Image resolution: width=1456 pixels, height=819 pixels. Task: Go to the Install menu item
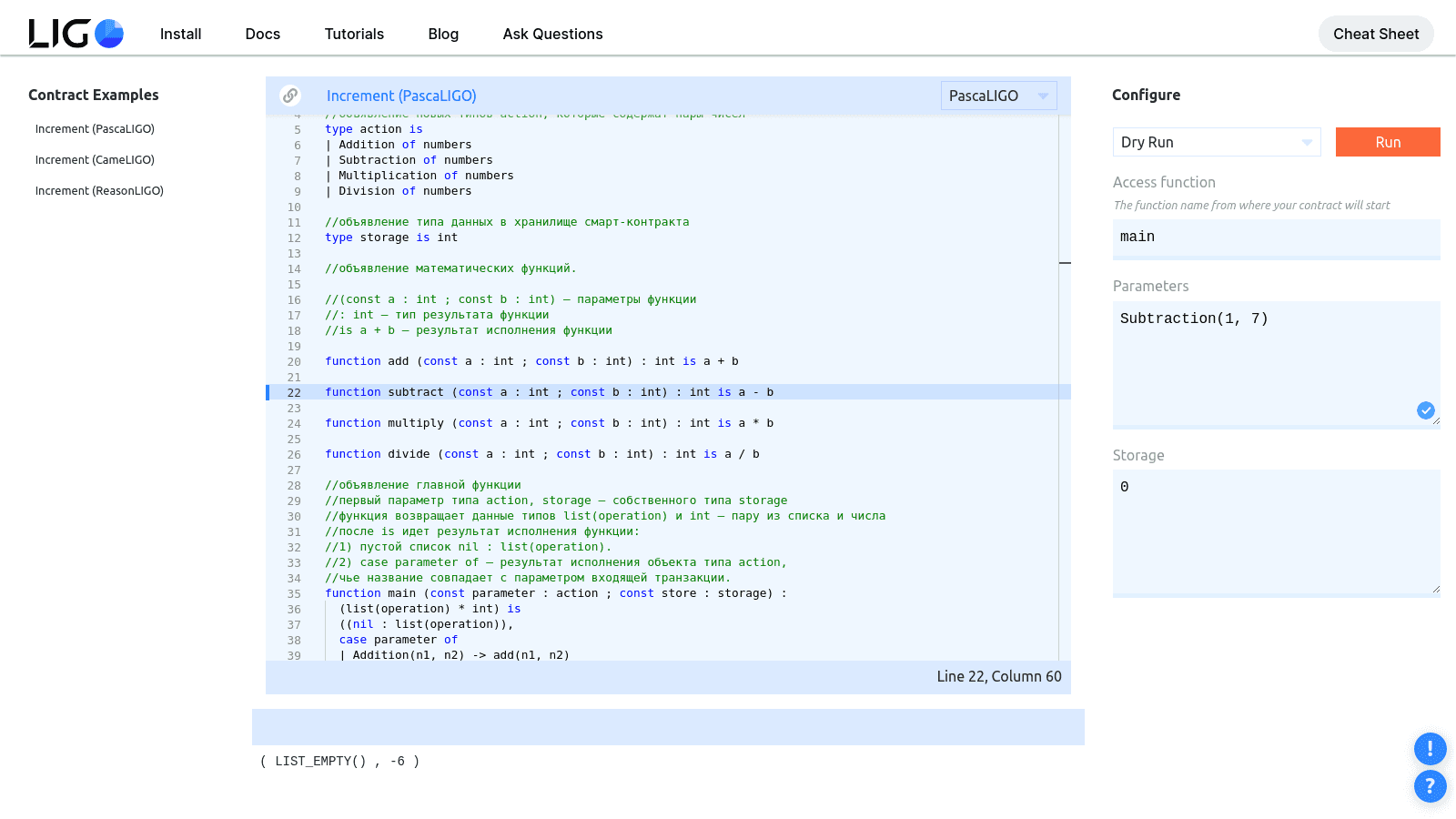tap(180, 34)
